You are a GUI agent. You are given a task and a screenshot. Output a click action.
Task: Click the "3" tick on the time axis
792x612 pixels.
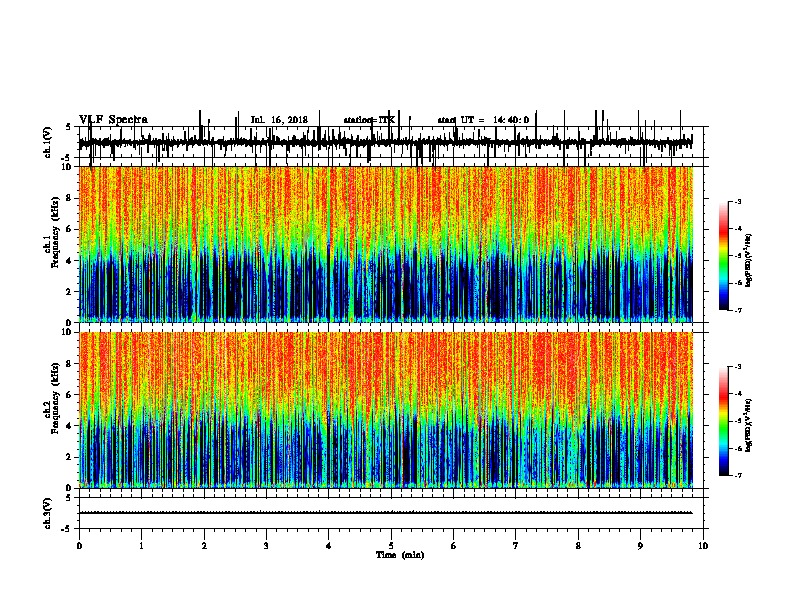click(266, 546)
